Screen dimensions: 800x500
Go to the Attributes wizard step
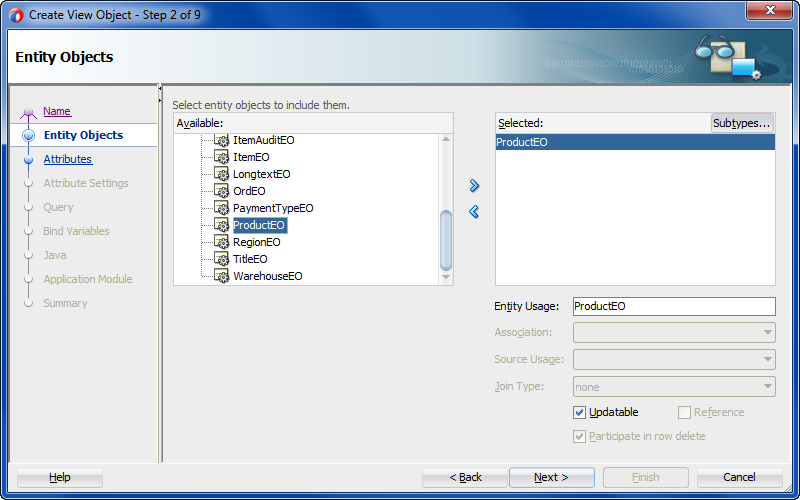coord(67,159)
